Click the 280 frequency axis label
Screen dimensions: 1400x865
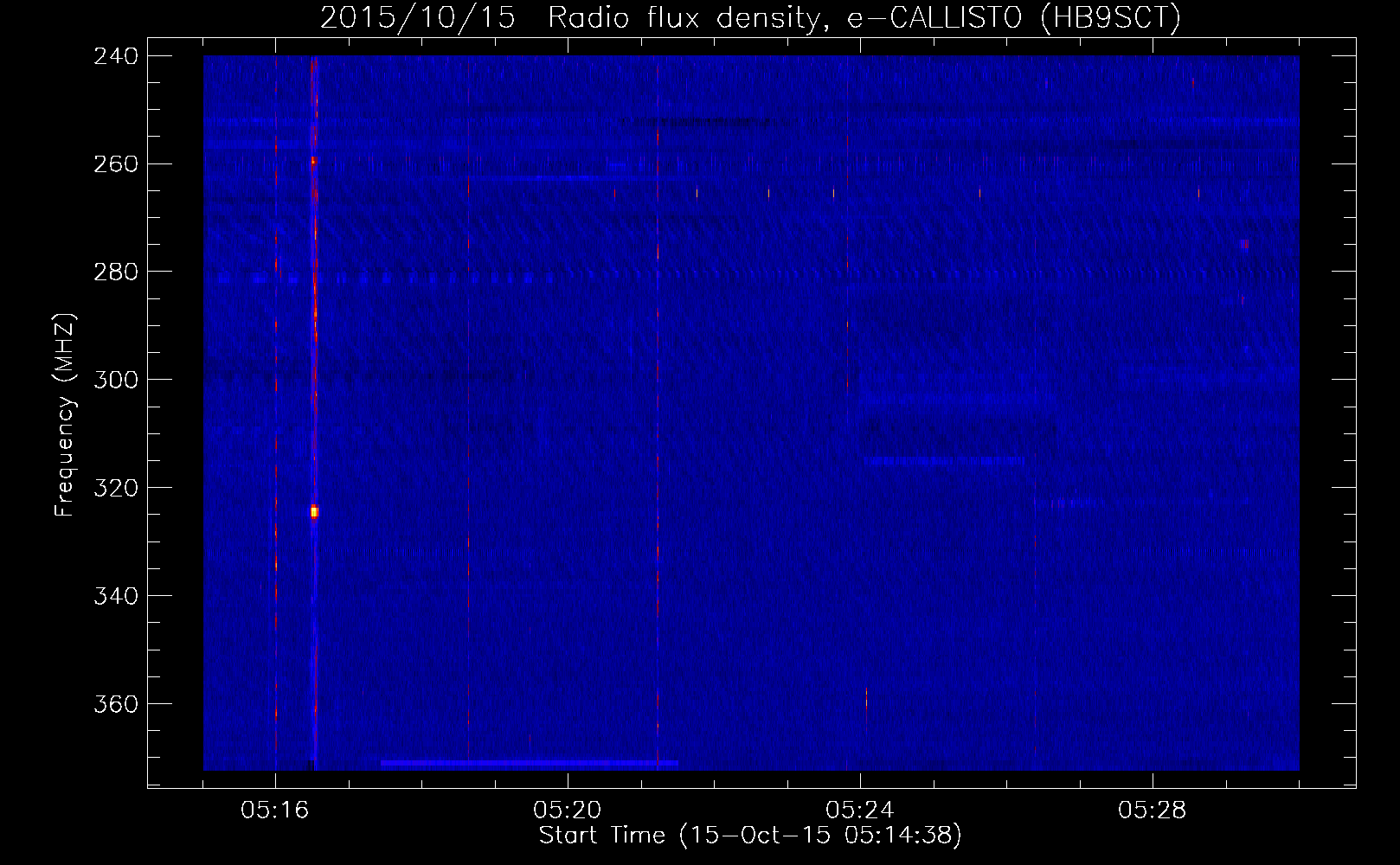115,272
